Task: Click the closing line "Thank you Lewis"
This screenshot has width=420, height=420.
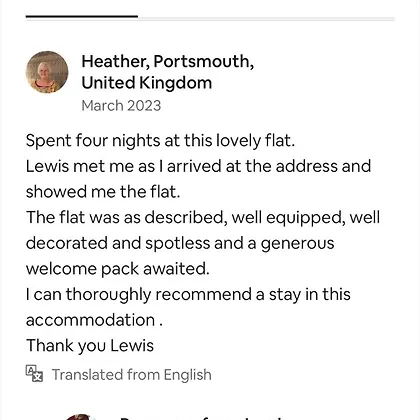Action: (x=90, y=346)
